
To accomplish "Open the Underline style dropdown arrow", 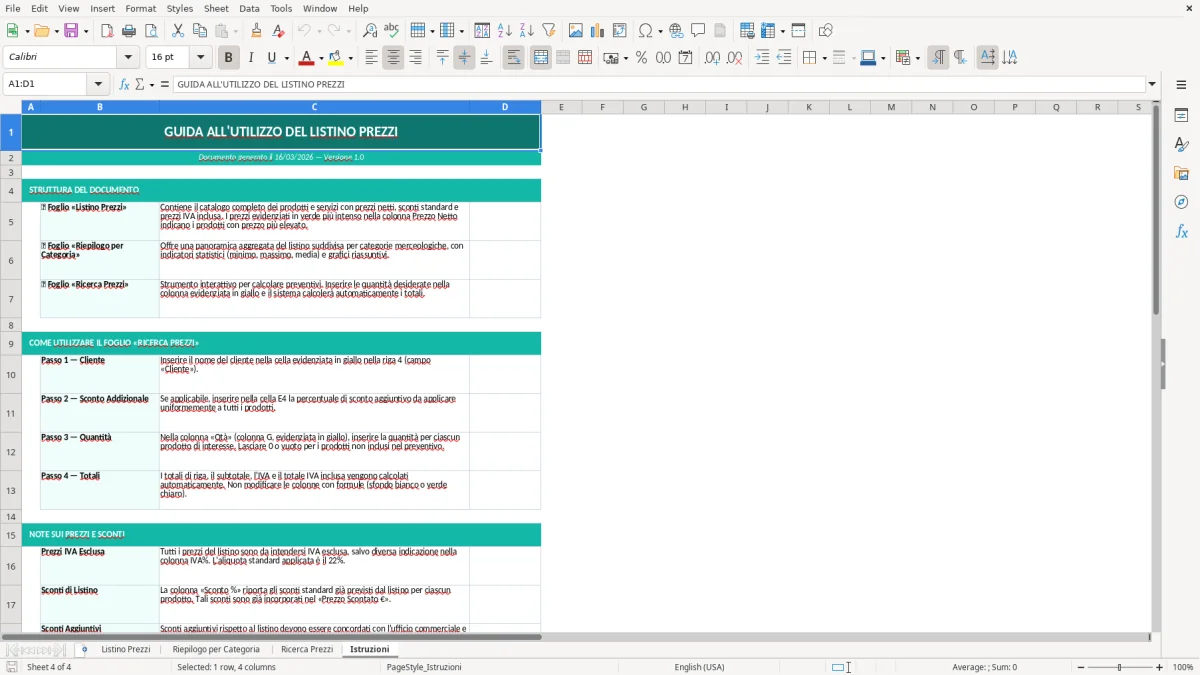I will coord(286,58).
